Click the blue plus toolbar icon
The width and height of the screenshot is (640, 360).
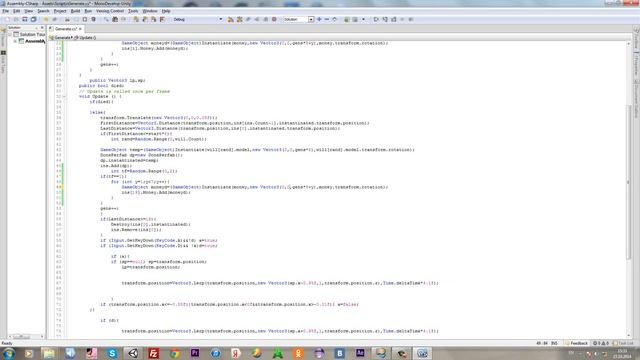[x=319, y=19]
